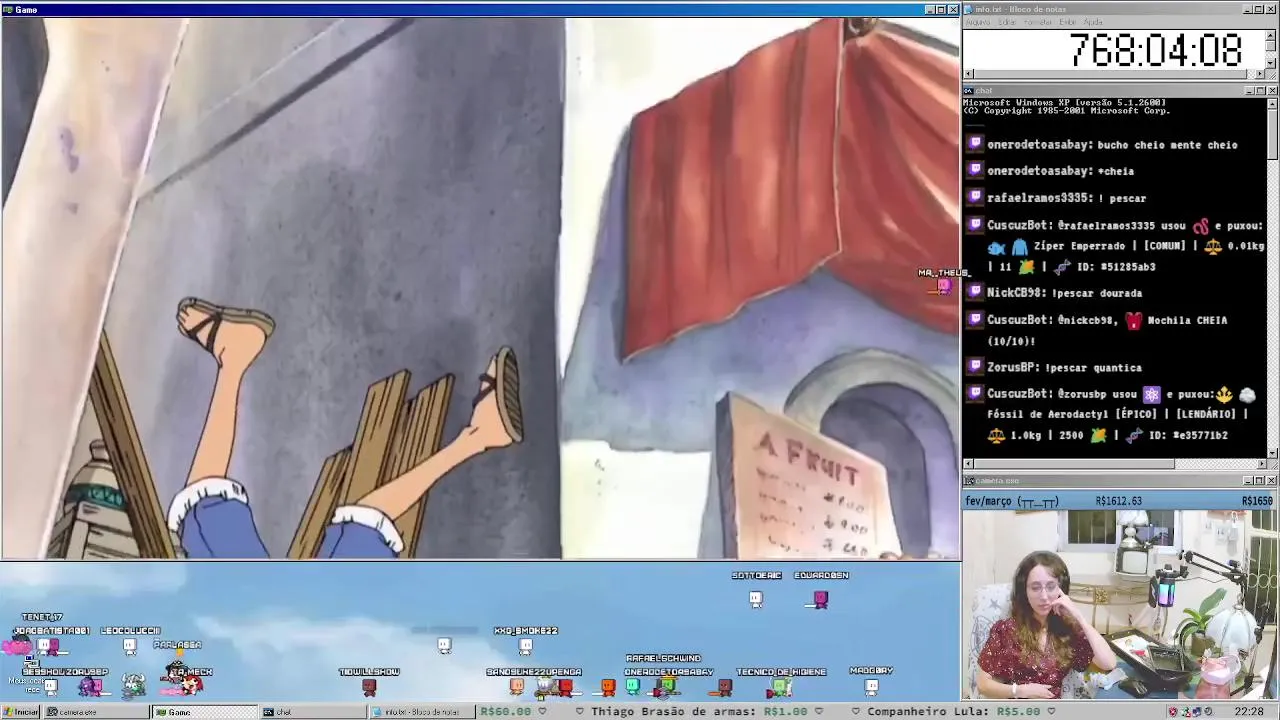Click the EDUARD0SN avatar character
This screenshot has width=1280, height=720.
pos(821,599)
